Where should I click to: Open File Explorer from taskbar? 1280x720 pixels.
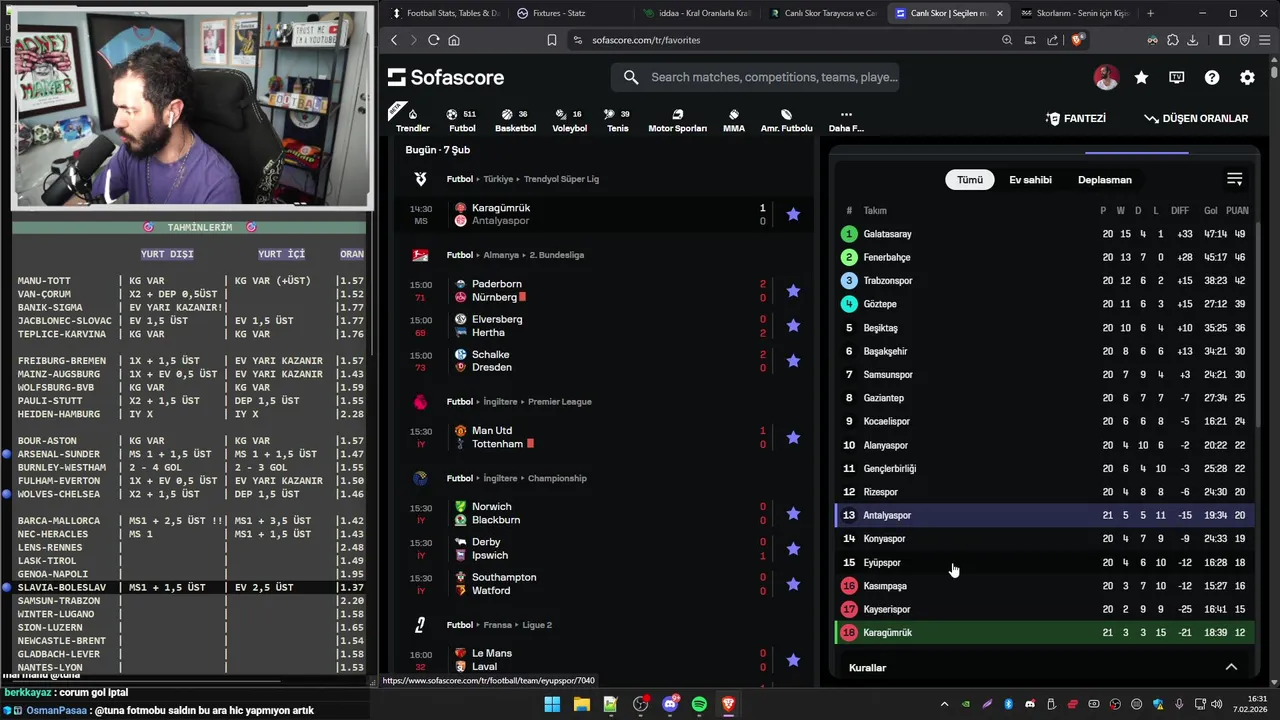coord(581,704)
